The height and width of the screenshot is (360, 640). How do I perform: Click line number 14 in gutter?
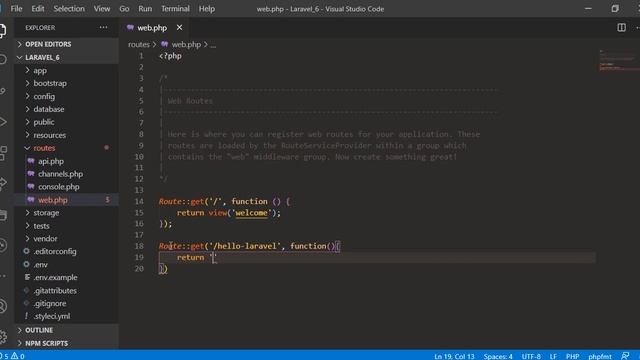tap(139, 201)
